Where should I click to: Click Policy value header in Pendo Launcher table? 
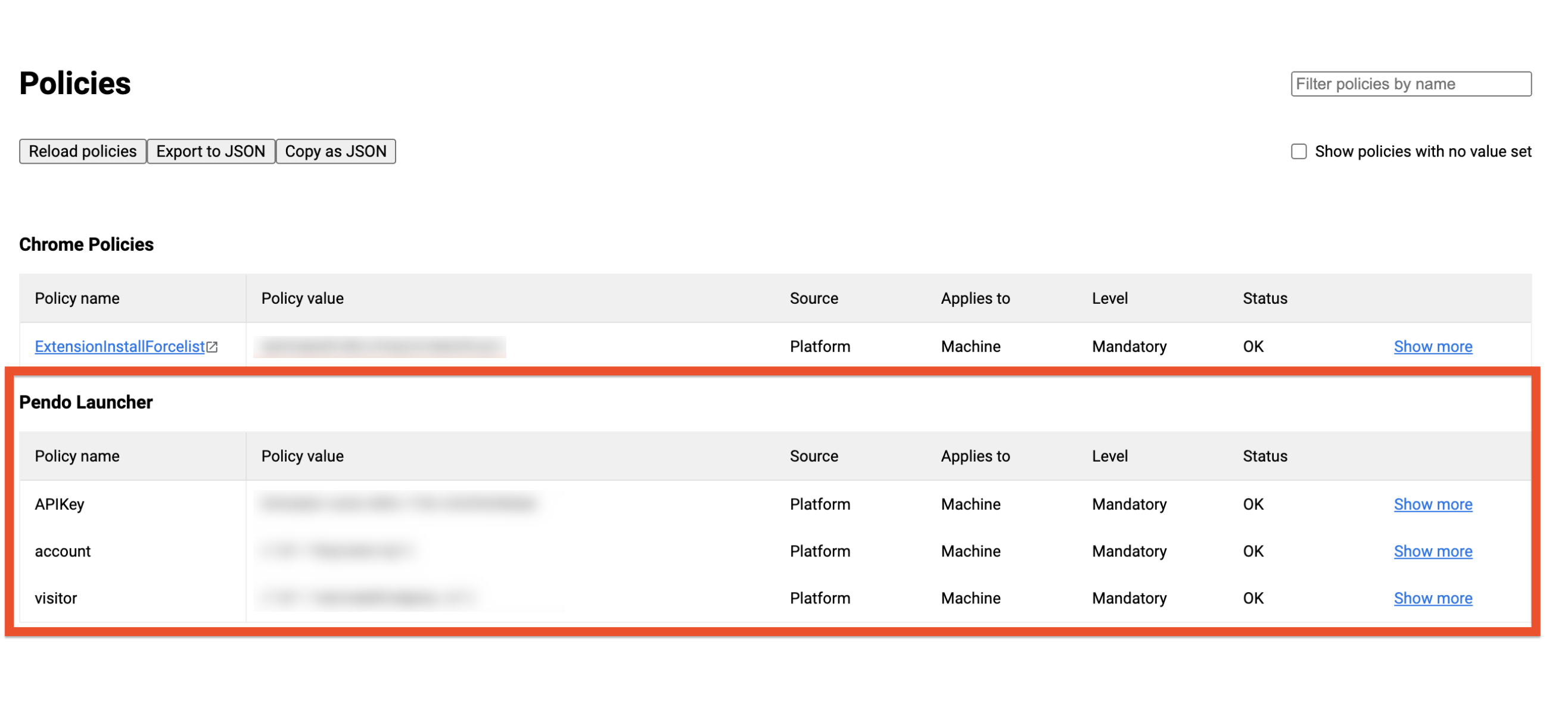click(x=303, y=456)
